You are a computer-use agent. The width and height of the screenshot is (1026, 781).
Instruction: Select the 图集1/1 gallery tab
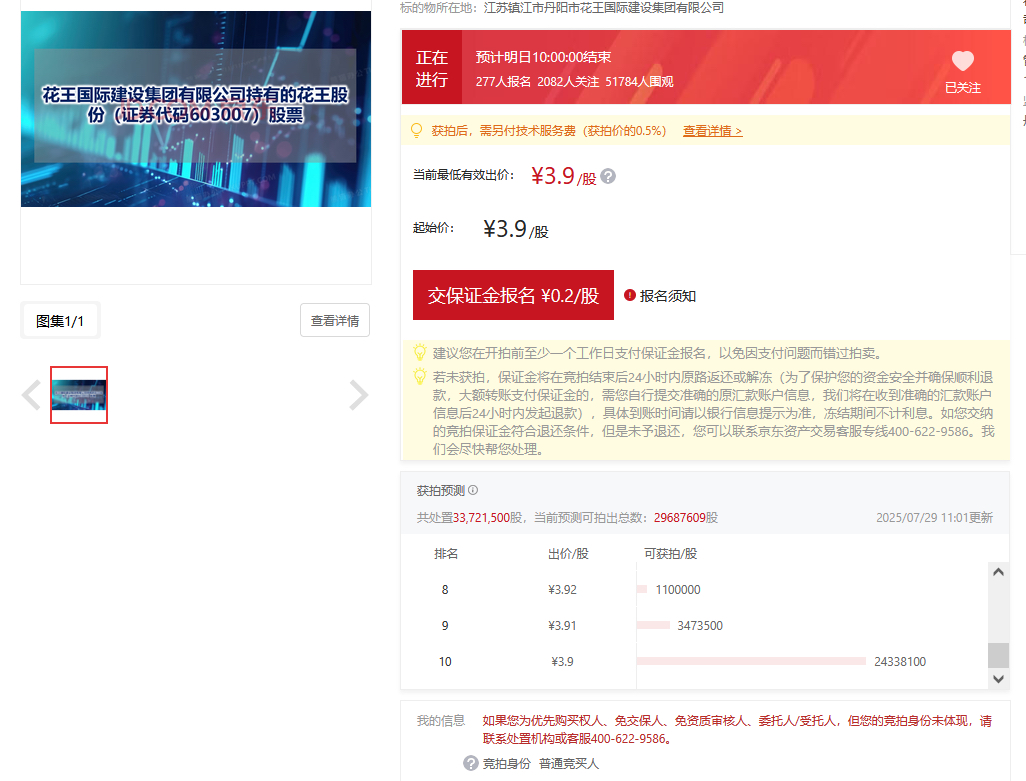(x=60, y=321)
